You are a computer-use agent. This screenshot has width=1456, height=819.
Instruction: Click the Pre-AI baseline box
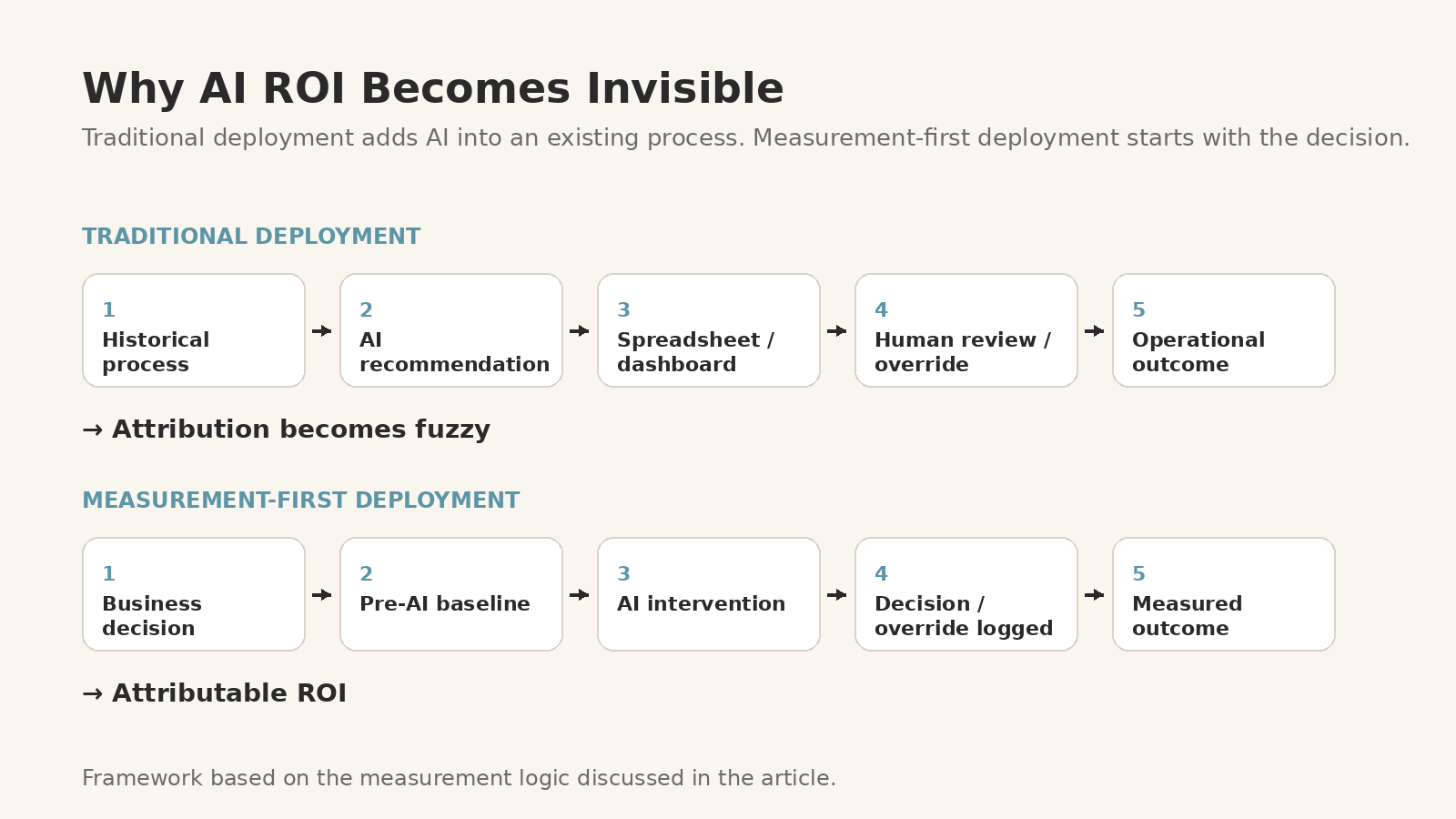pyautogui.click(x=451, y=594)
